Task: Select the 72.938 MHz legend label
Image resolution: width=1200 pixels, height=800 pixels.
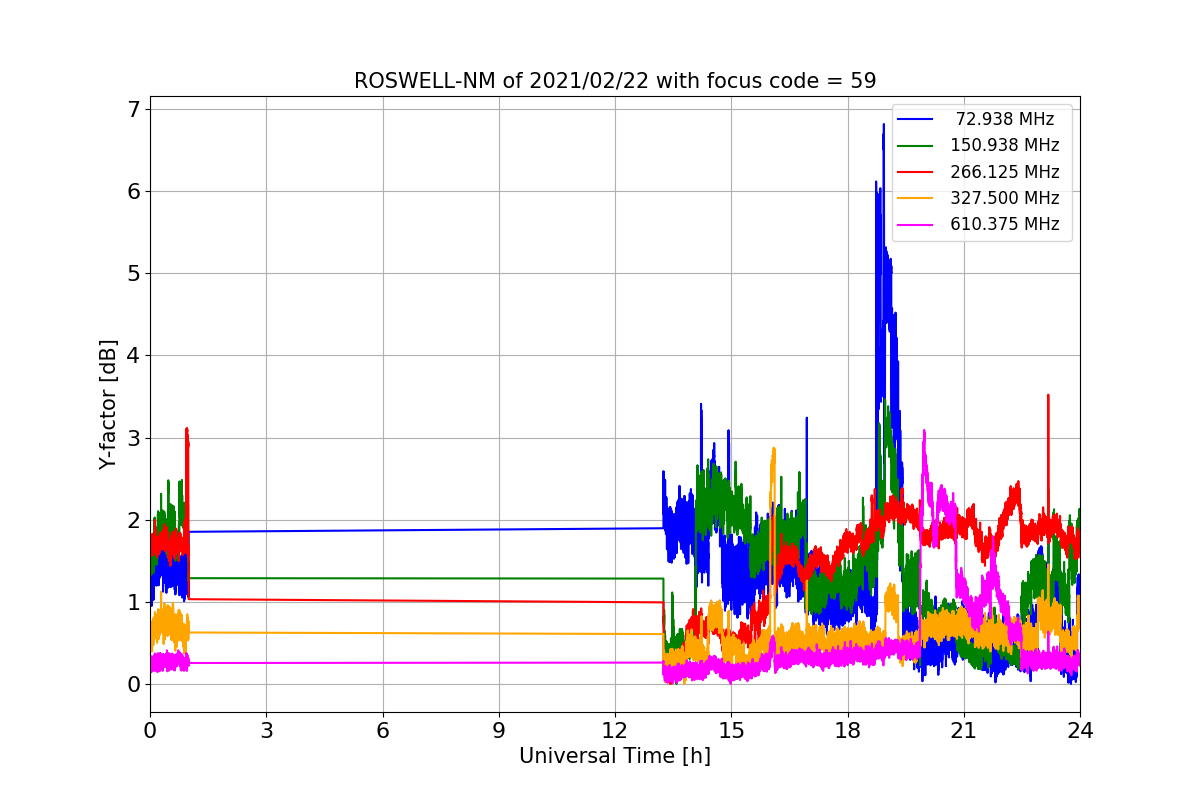Action: 1005,119
